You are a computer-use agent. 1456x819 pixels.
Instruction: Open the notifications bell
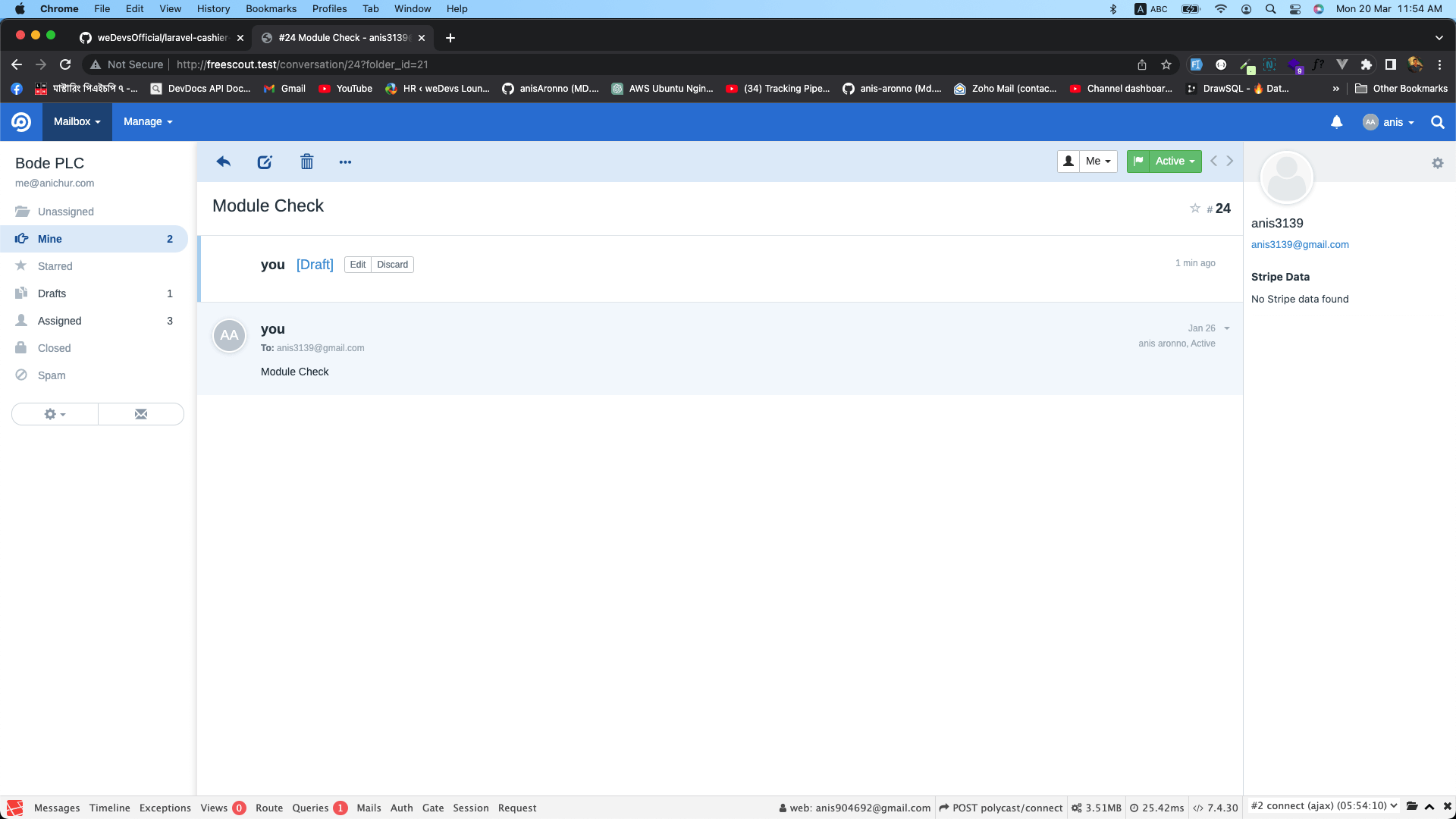[x=1336, y=122]
